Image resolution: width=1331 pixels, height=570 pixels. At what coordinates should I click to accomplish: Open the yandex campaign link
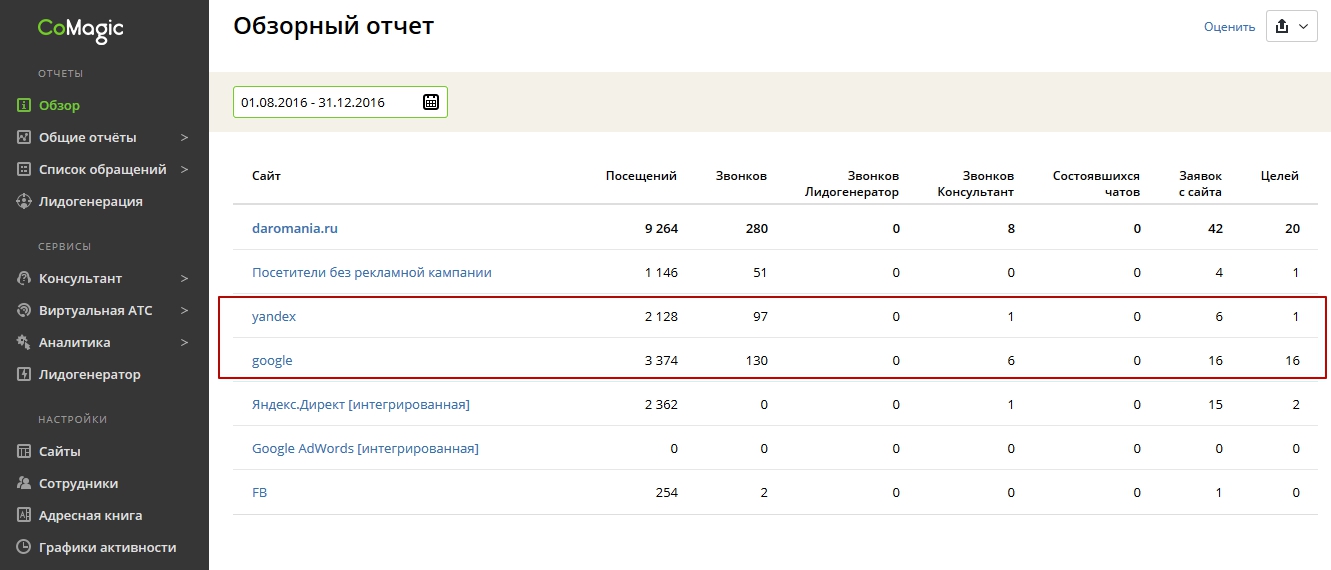[x=274, y=316]
